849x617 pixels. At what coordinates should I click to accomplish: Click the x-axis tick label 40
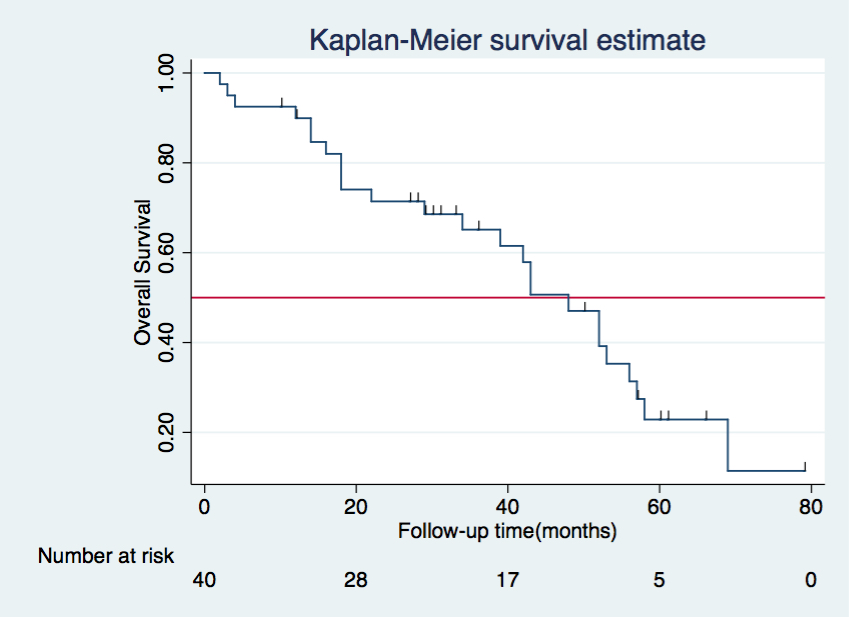click(x=507, y=506)
